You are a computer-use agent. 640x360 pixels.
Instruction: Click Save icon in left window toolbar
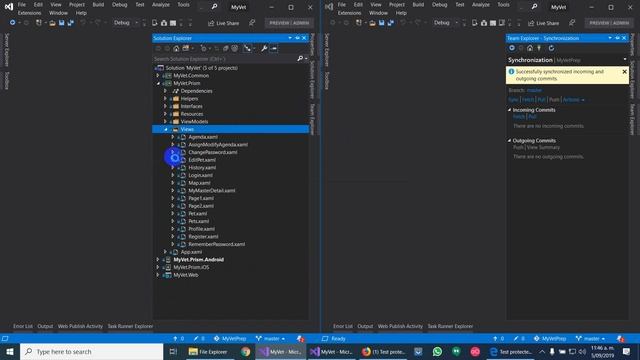pyautogui.click(x=62, y=23)
